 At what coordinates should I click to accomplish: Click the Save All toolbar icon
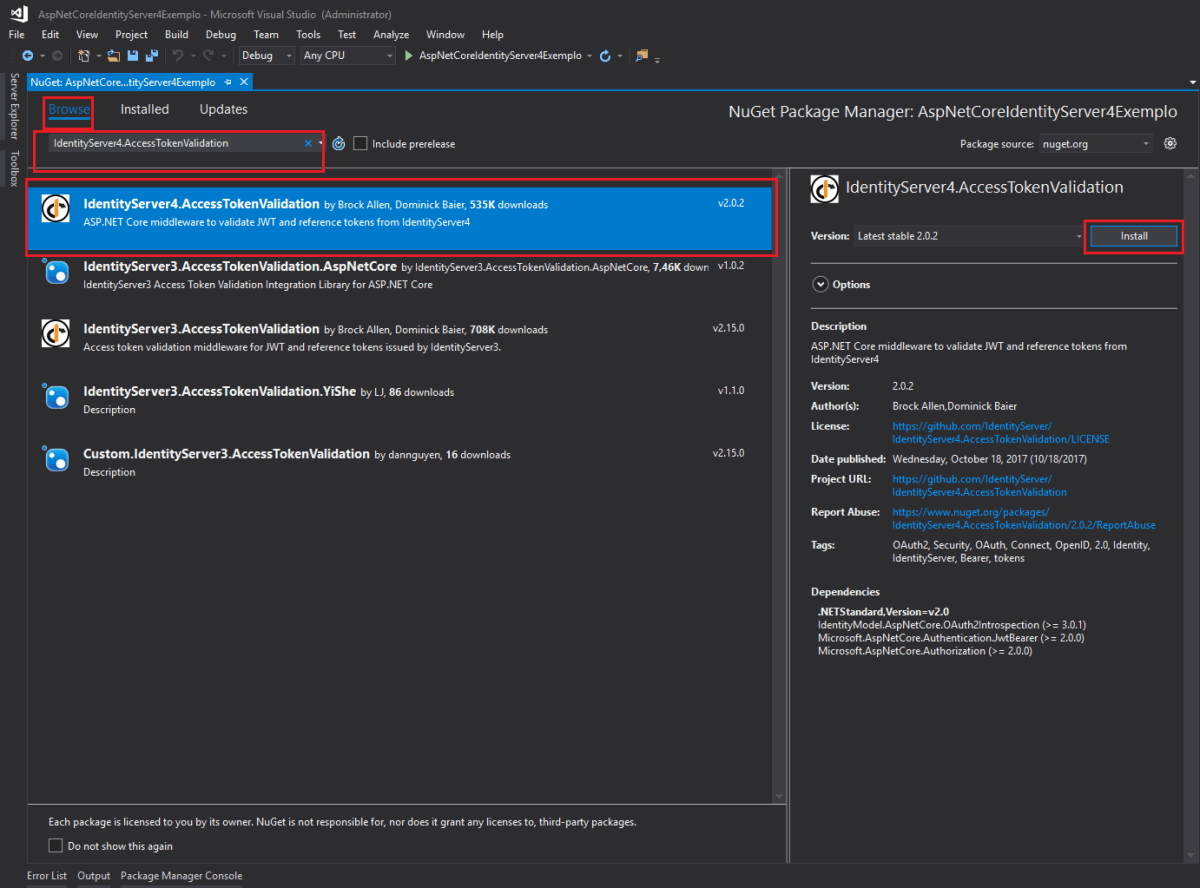[152, 56]
